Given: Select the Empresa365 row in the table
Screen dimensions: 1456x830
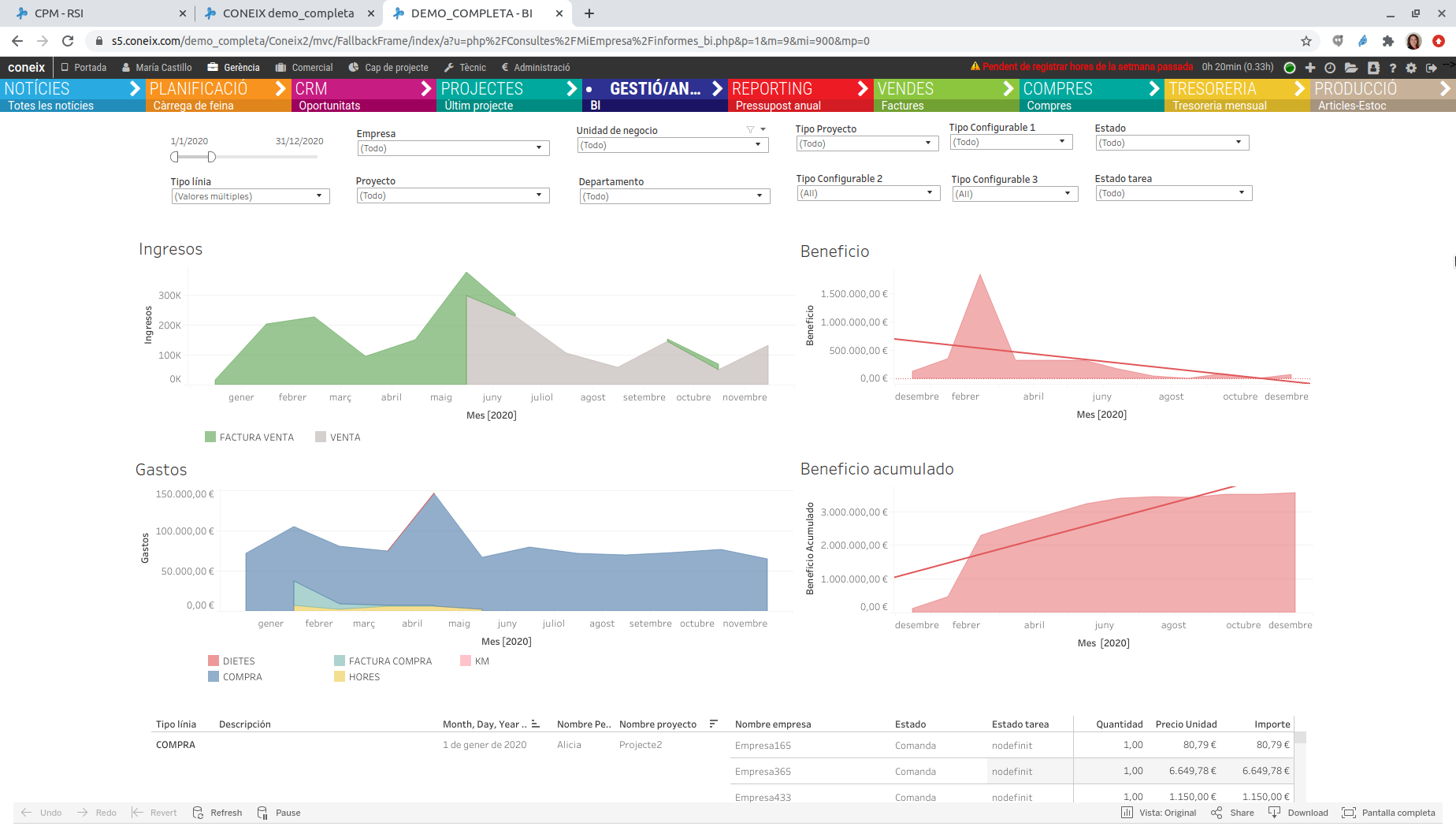Looking at the screenshot, I should (763, 771).
